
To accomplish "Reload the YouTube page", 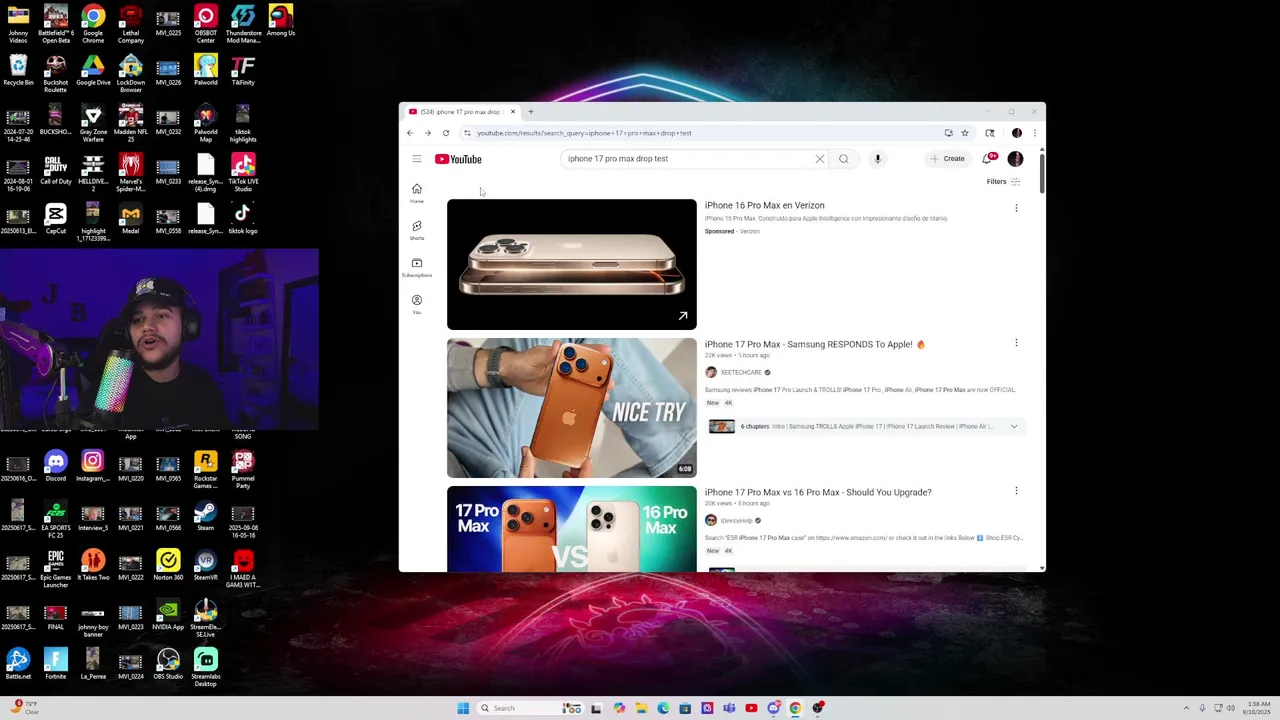I will [446, 133].
